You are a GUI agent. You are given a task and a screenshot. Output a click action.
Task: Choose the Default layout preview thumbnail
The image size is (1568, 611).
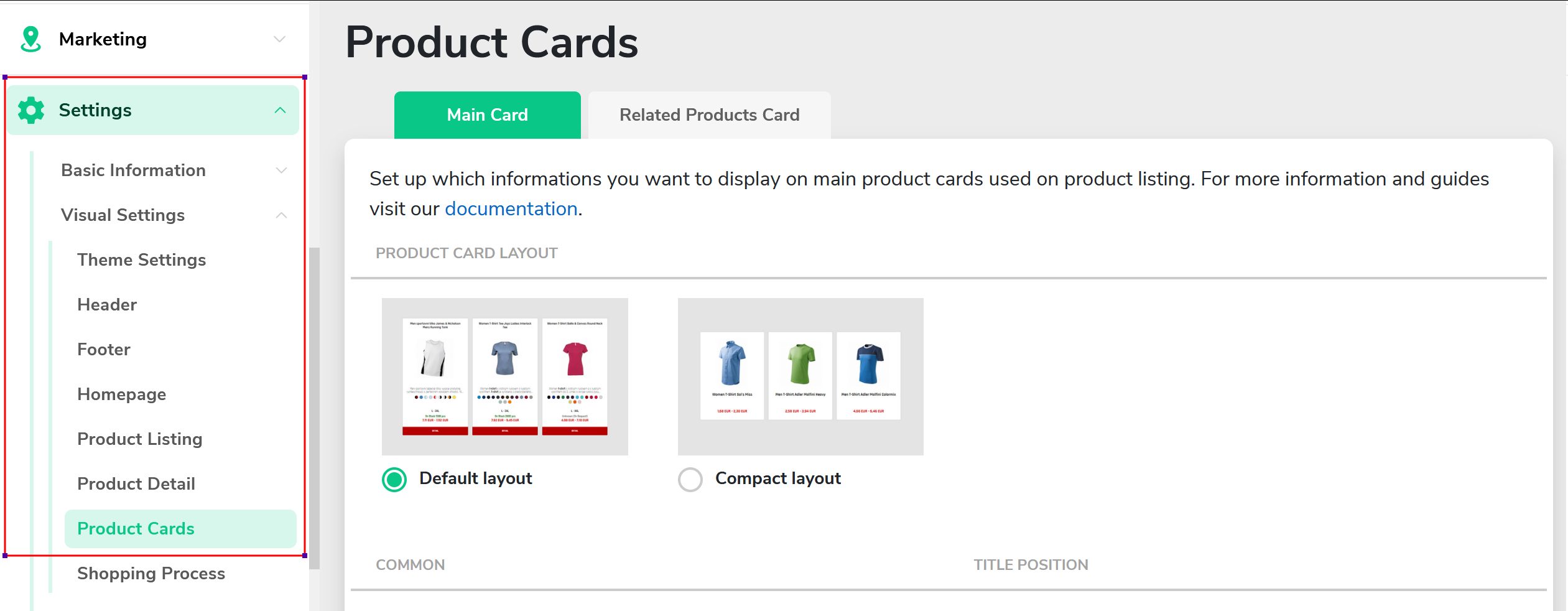pyautogui.click(x=505, y=376)
